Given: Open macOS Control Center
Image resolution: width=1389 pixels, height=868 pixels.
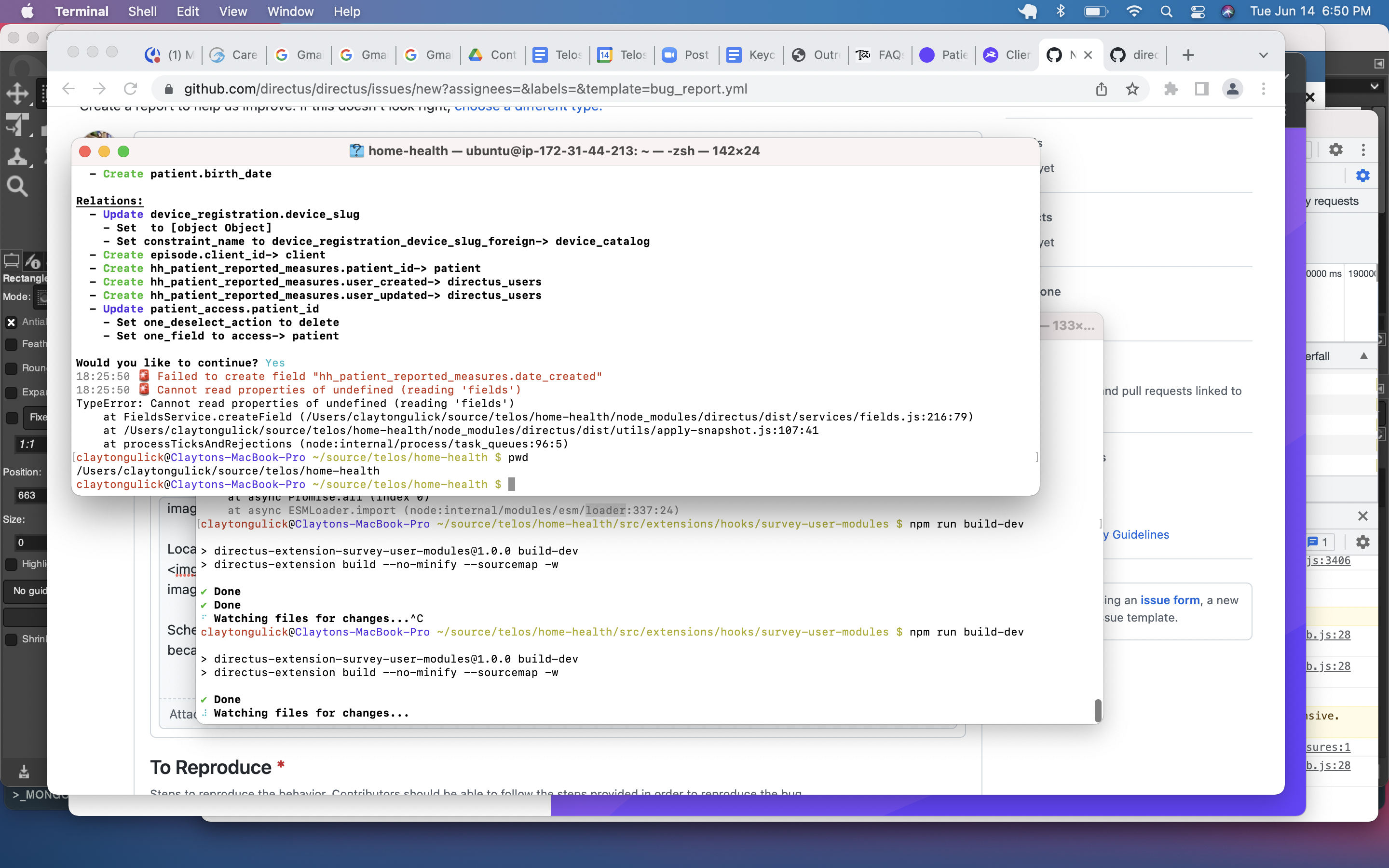Looking at the screenshot, I should click(1198, 12).
